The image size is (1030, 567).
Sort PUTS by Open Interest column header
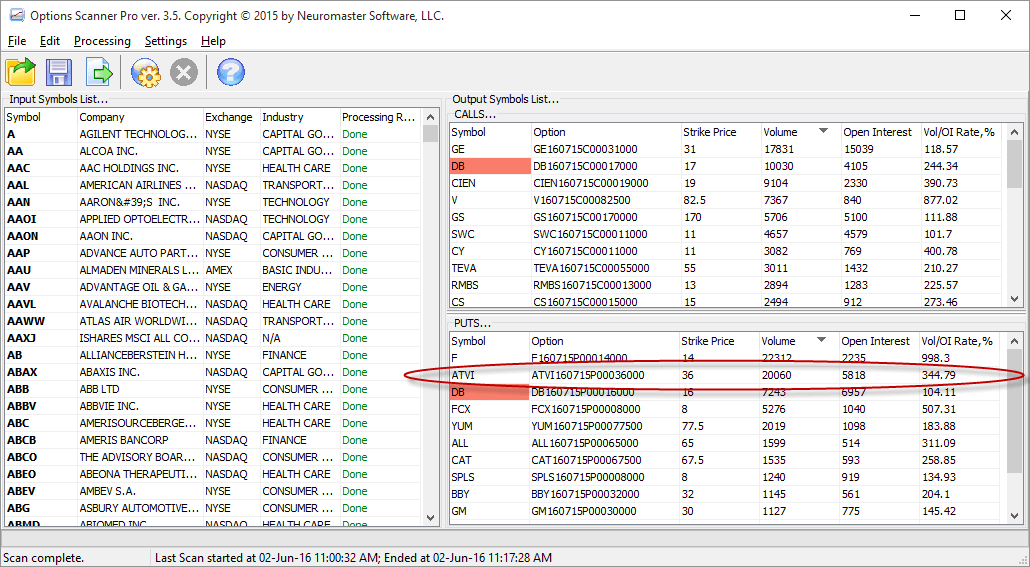(878, 341)
